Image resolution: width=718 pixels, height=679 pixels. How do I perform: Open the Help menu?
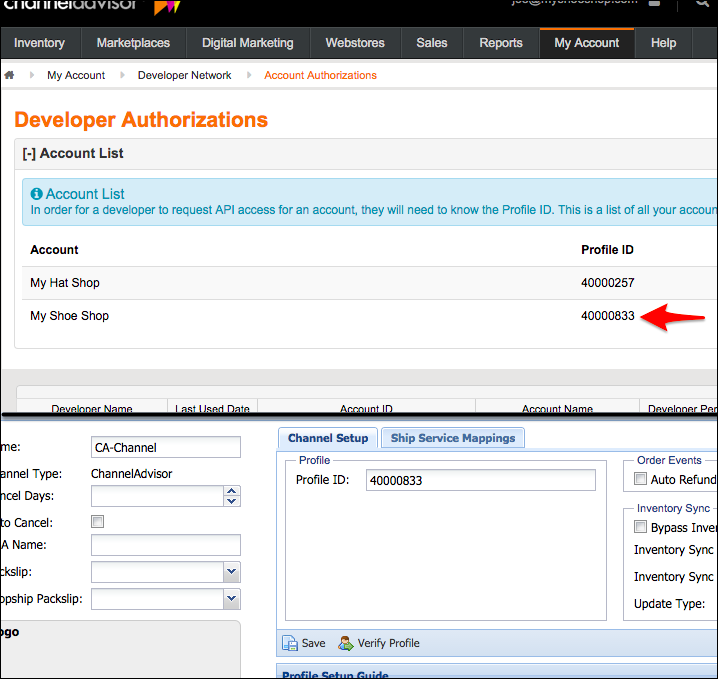tap(664, 43)
